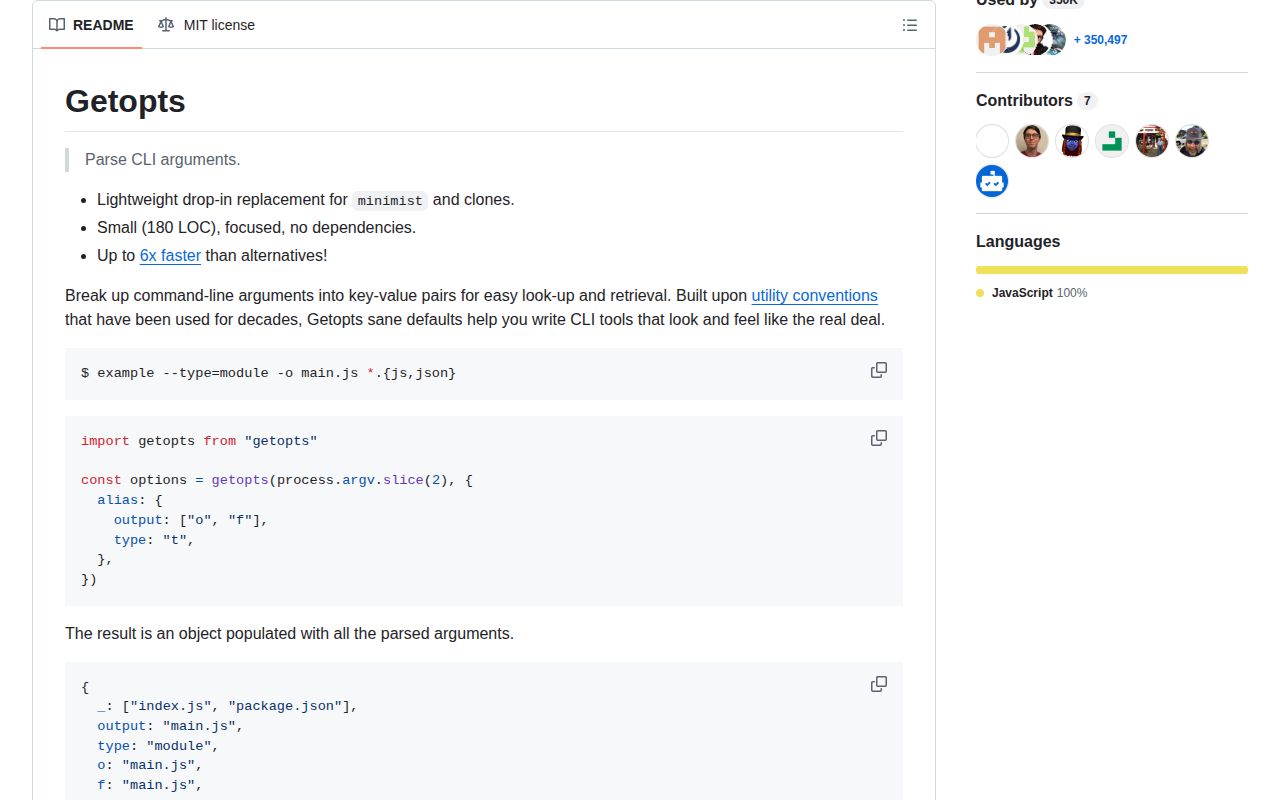1280x800 pixels.
Task: Open the grey-capped last contributor avatar in first row
Action: 1192,141
